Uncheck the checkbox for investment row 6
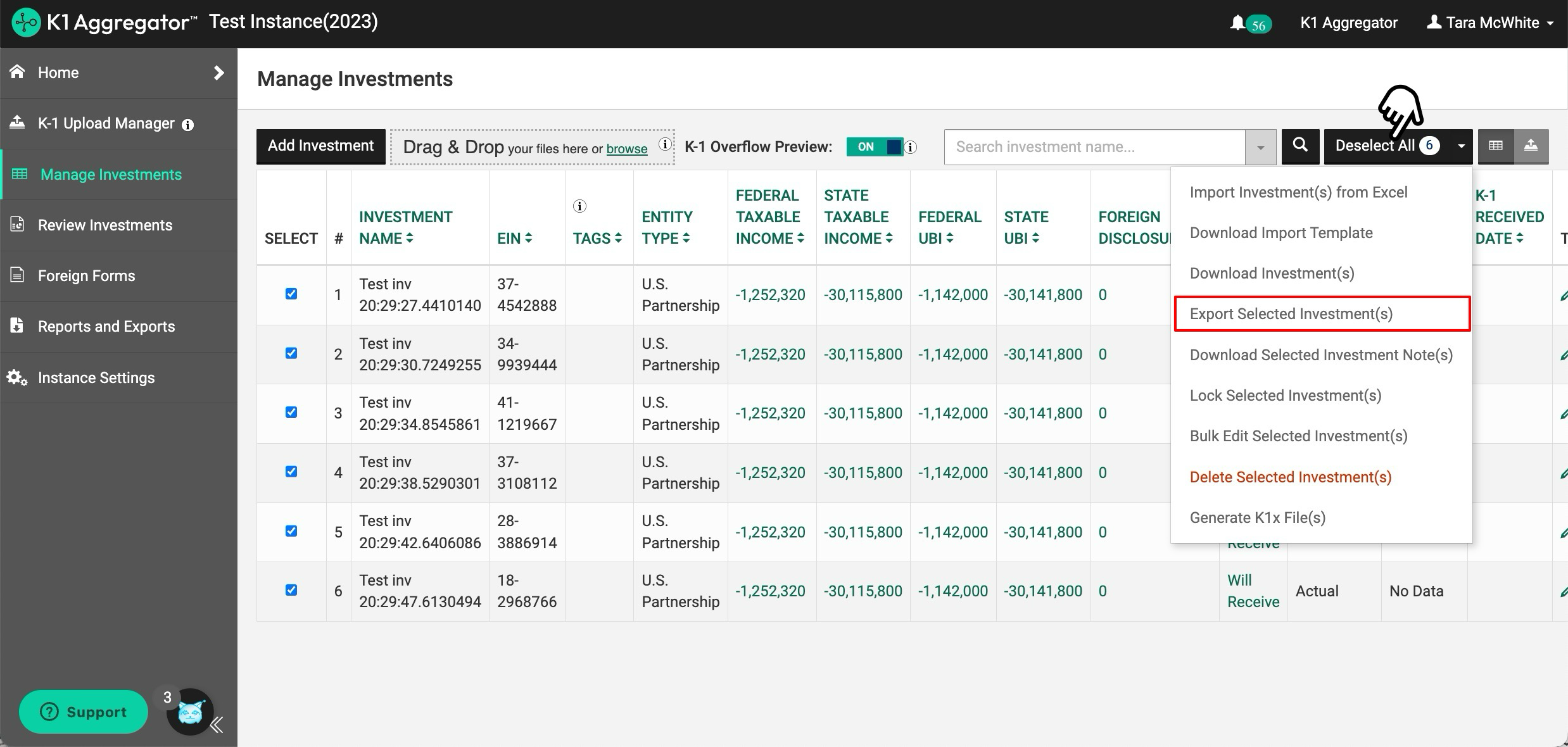The width and height of the screenshot is (1568, 747). (x=291, y=590)
